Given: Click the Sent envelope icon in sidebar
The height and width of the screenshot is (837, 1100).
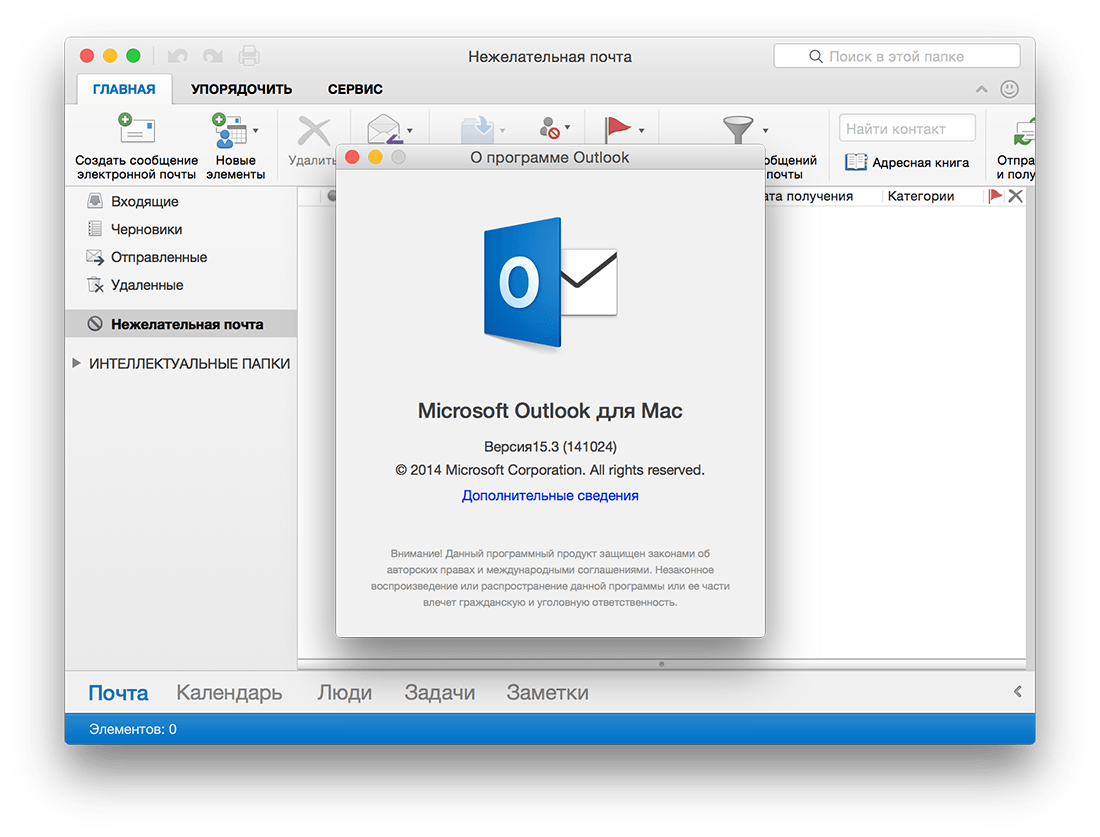Looking at the screenshot, I should [95, 257].
